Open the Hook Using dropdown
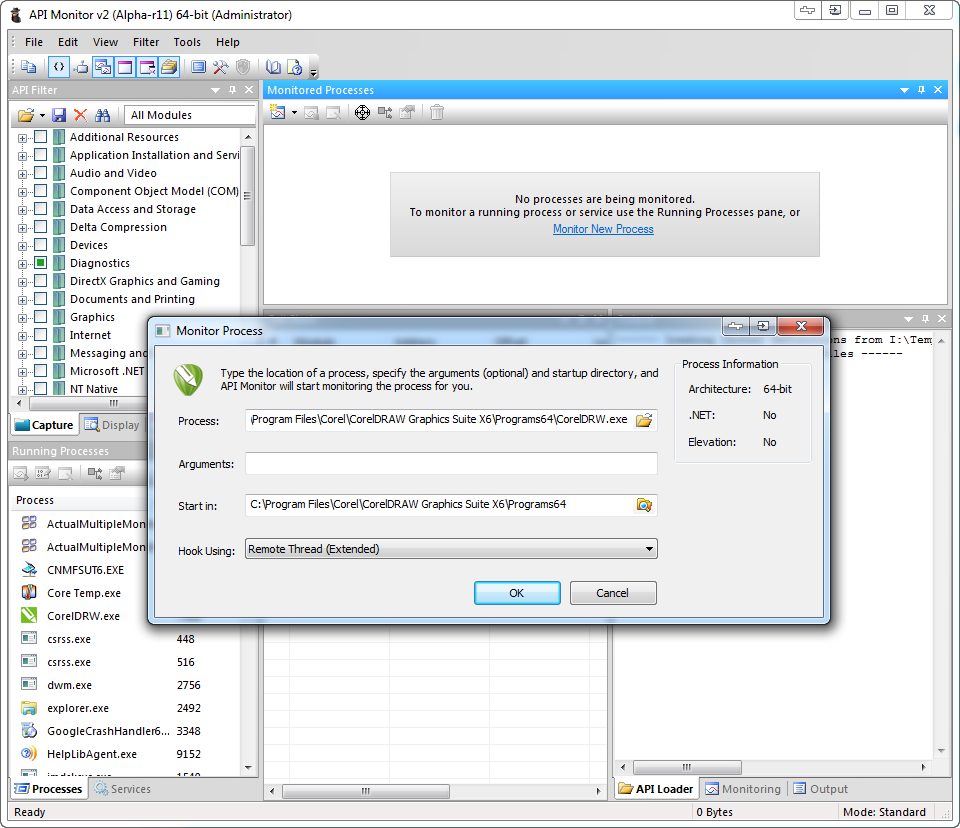960x828 pixels. pyautogui.click(x=649, y=549)
